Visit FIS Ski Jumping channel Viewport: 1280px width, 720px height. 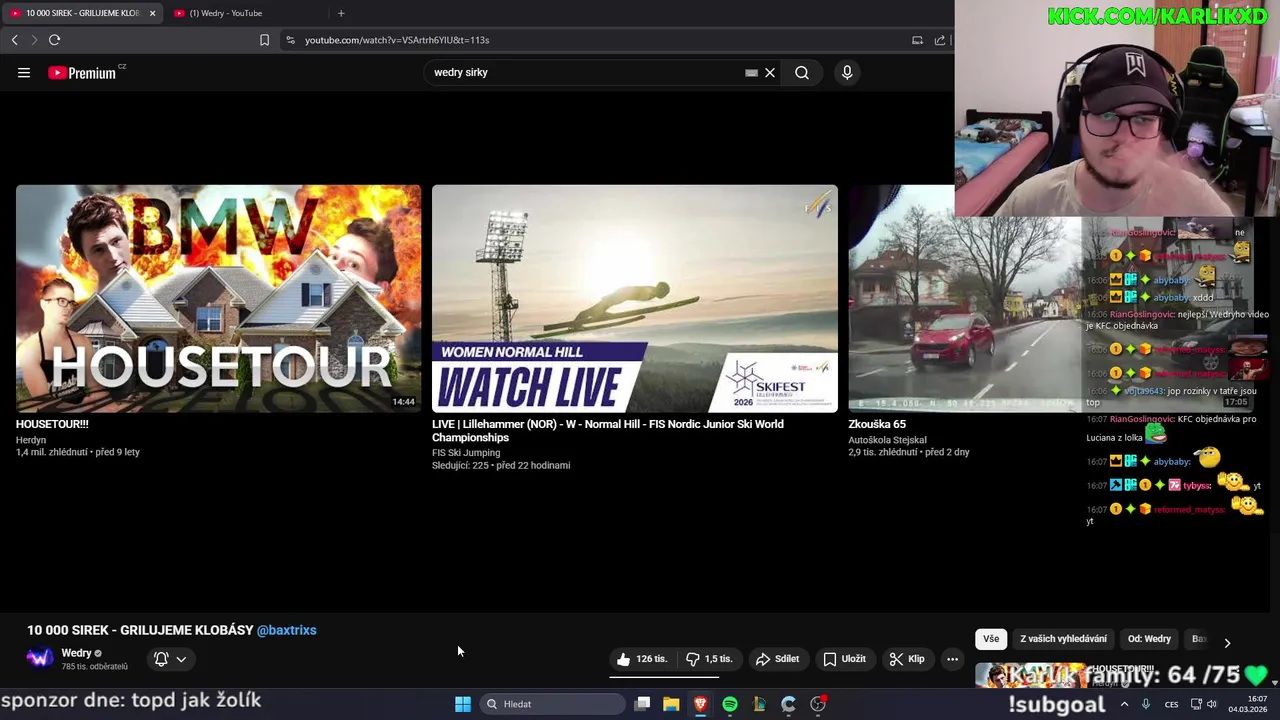pos(466,453)
